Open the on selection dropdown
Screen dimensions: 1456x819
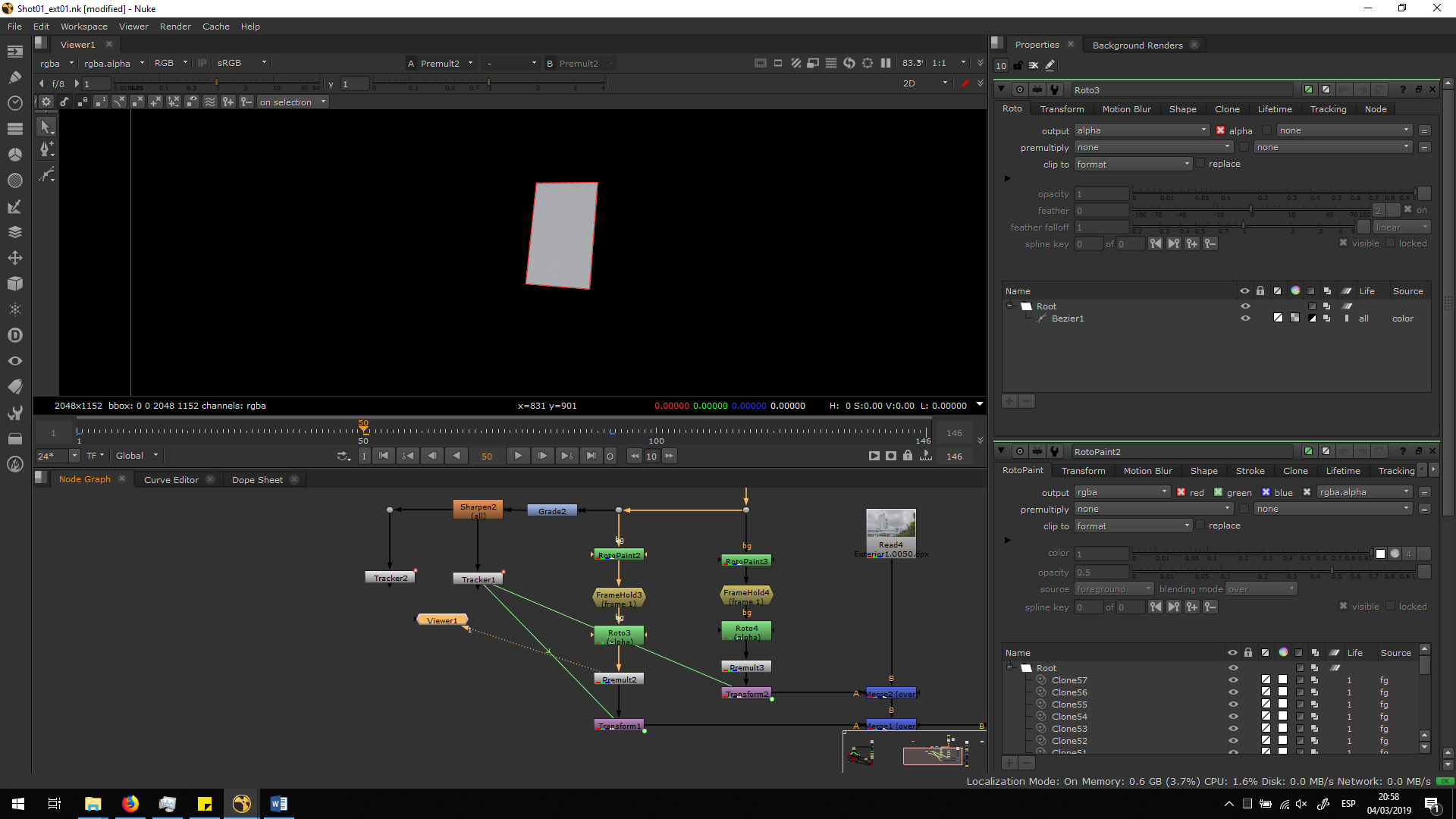pos(292,102)
